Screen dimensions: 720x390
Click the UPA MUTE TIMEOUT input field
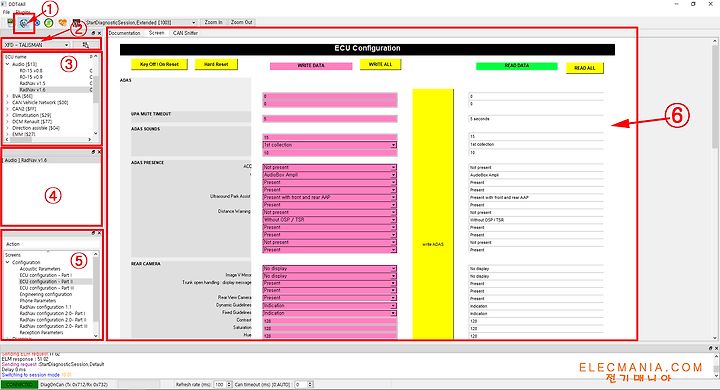(330, 119)
